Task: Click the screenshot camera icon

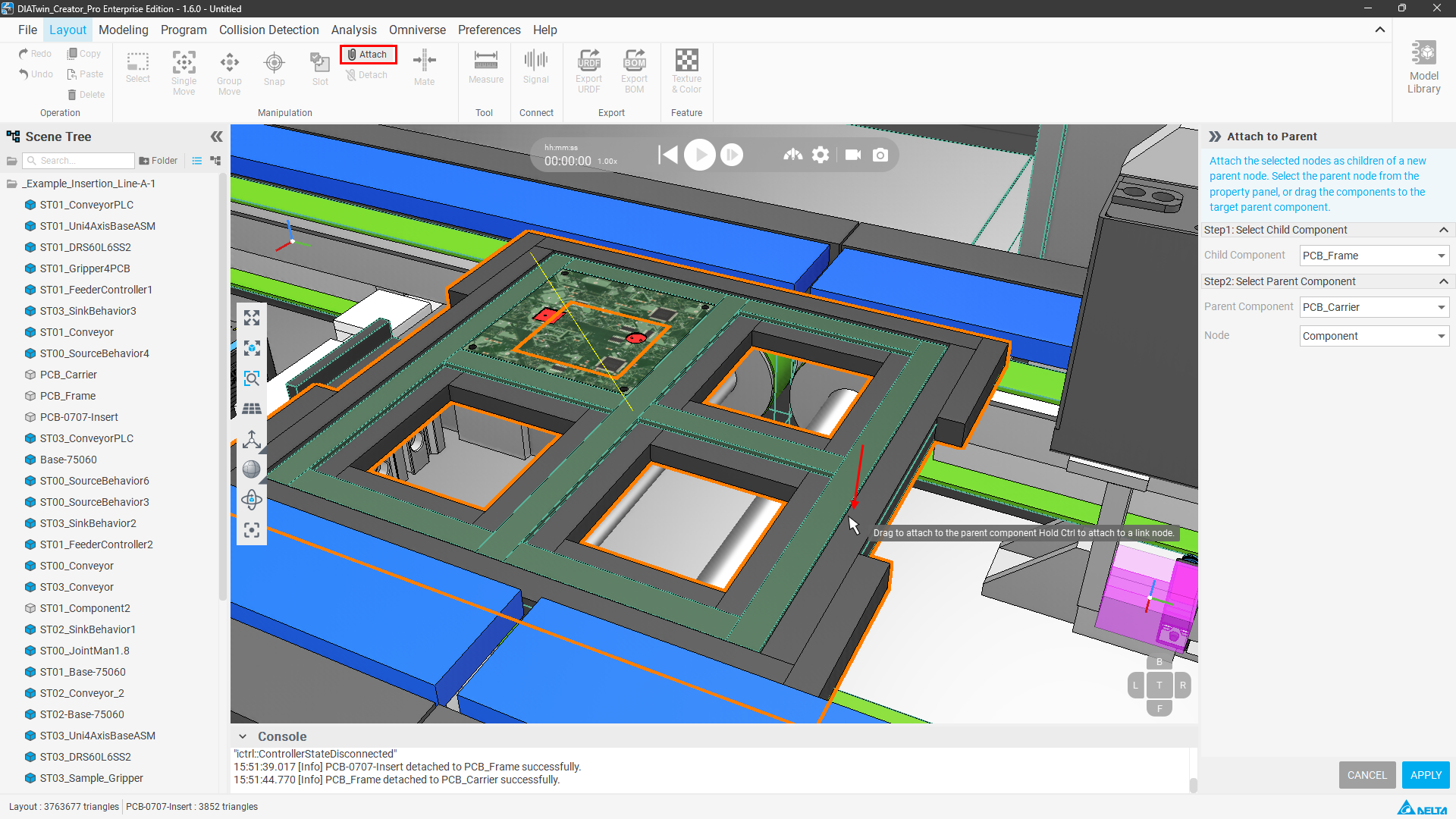Action: pos(880,155)
